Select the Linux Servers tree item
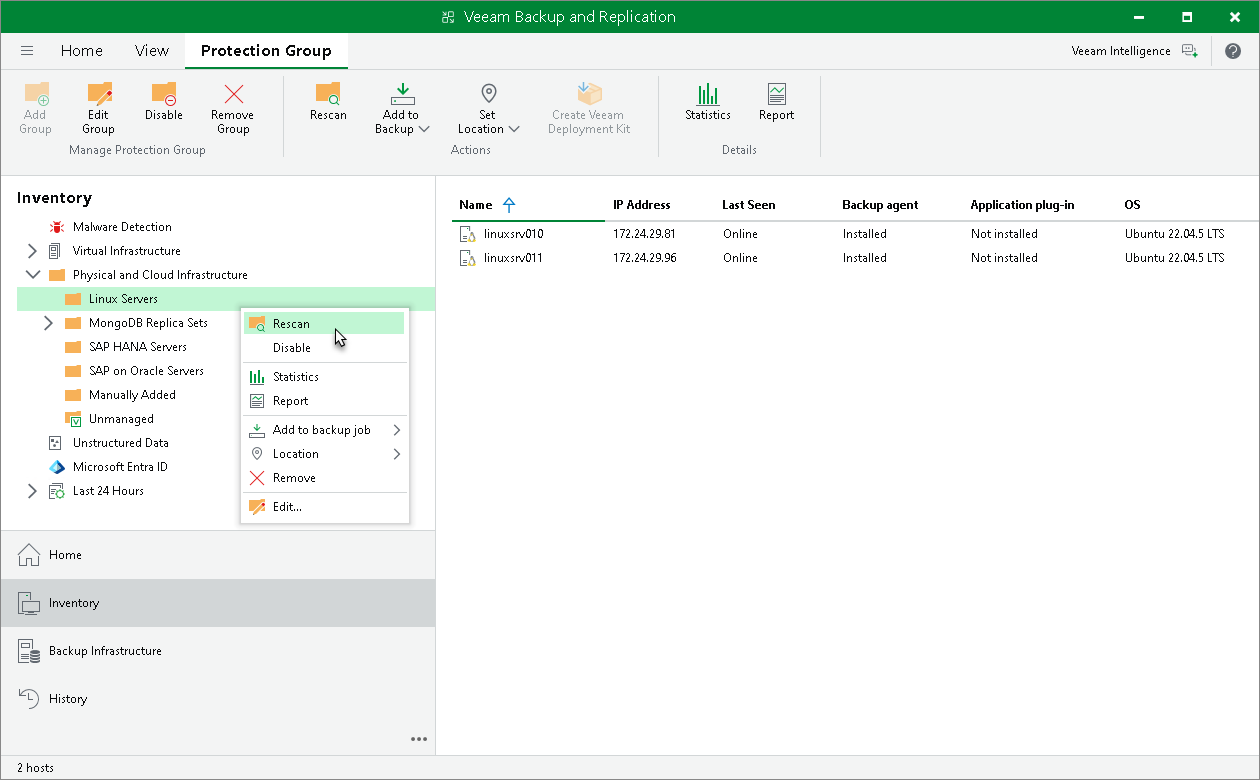Screen dimensions: 1260x780 [x=226, y=299]
